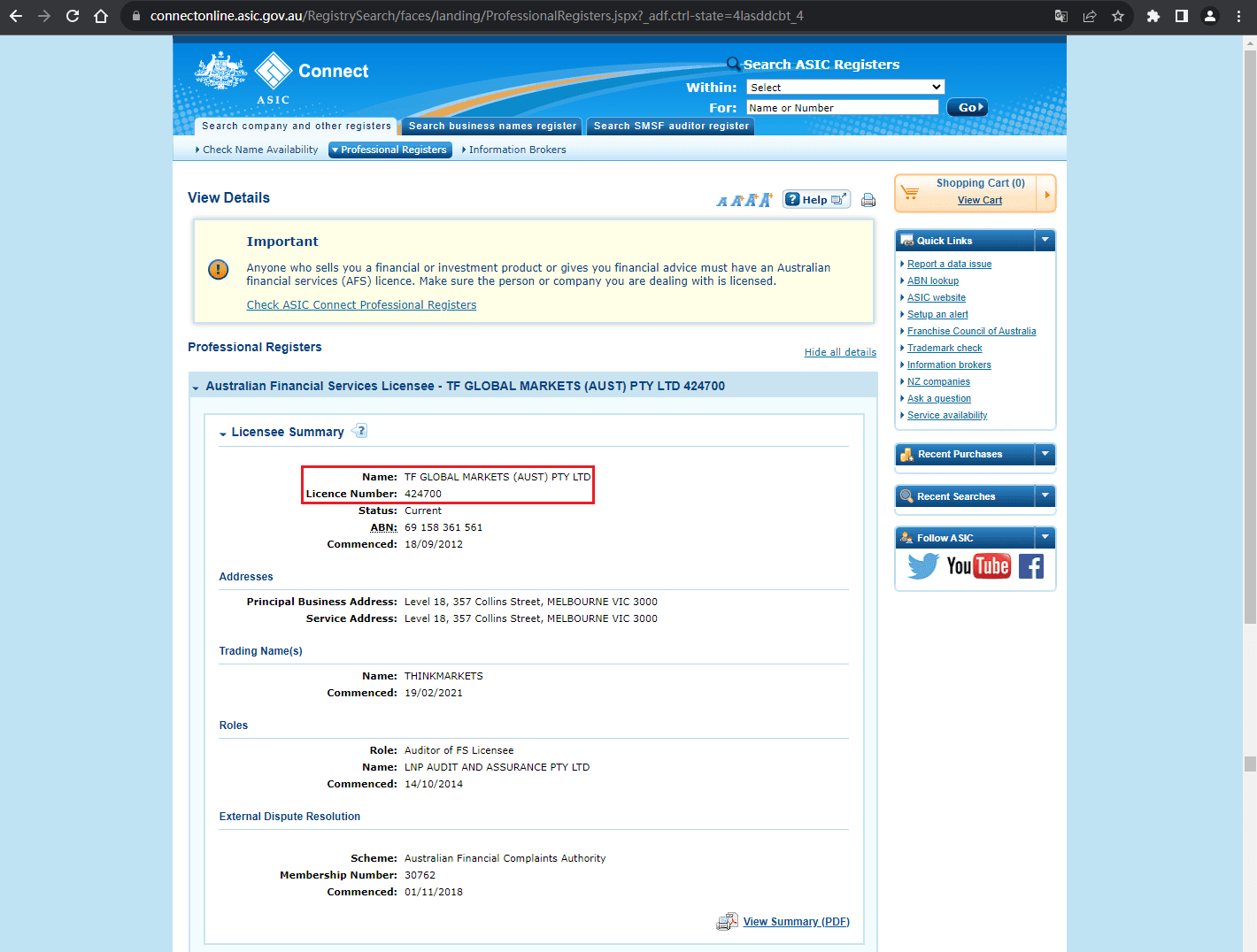Click Hide all details link

click(x=840, y=352)
